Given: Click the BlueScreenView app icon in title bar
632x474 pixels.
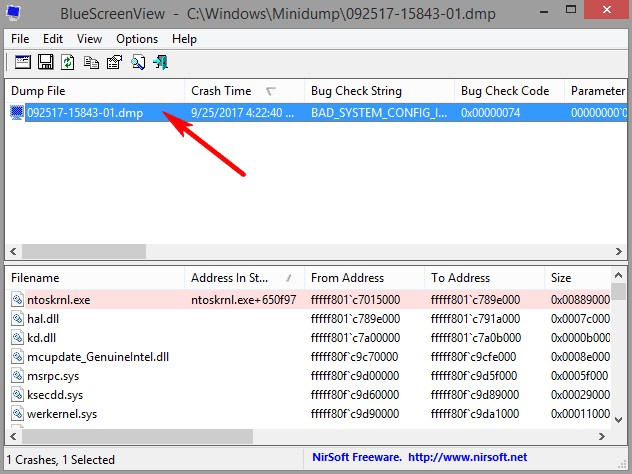Looking at the screenshot, I should click(x=13, y=12).
